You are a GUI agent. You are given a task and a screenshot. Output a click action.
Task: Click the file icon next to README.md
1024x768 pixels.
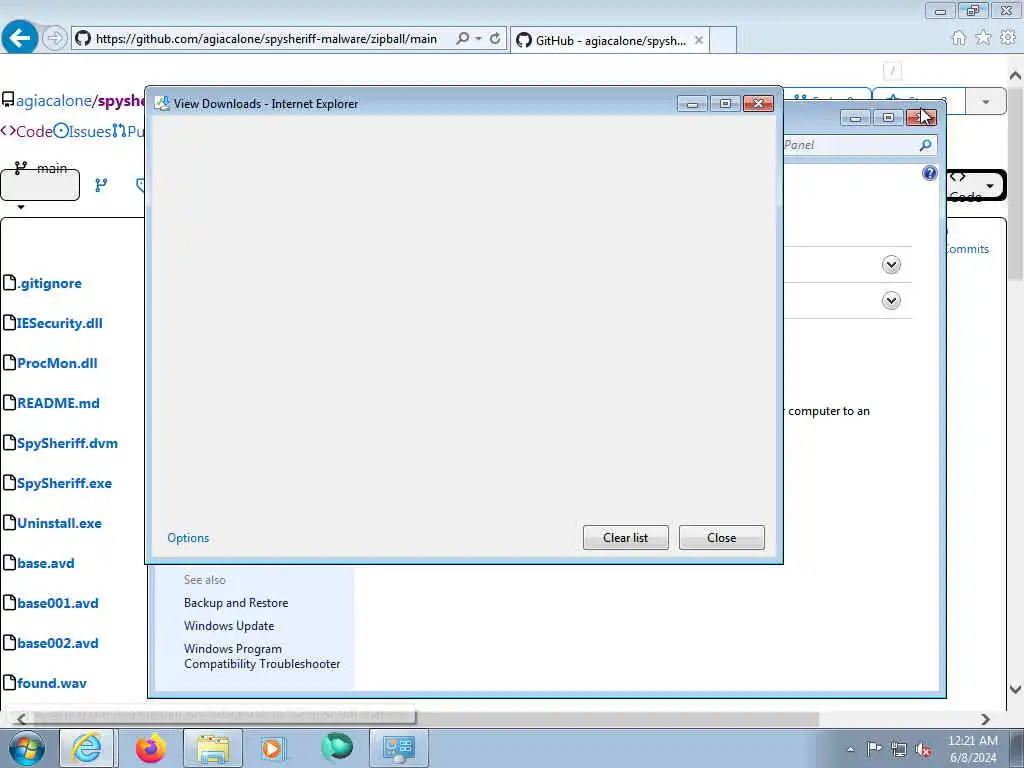click(9, 402)
